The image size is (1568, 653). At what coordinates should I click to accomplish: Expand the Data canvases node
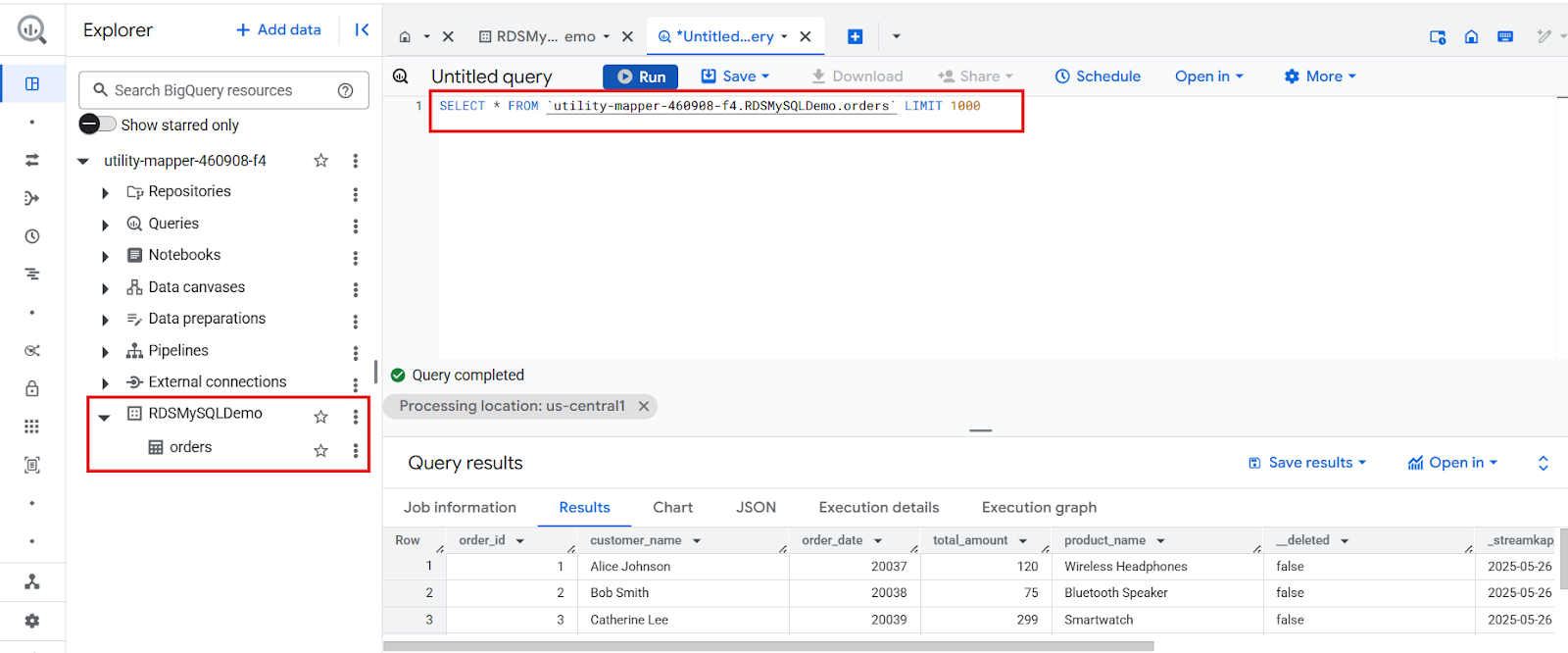point(105,289)
